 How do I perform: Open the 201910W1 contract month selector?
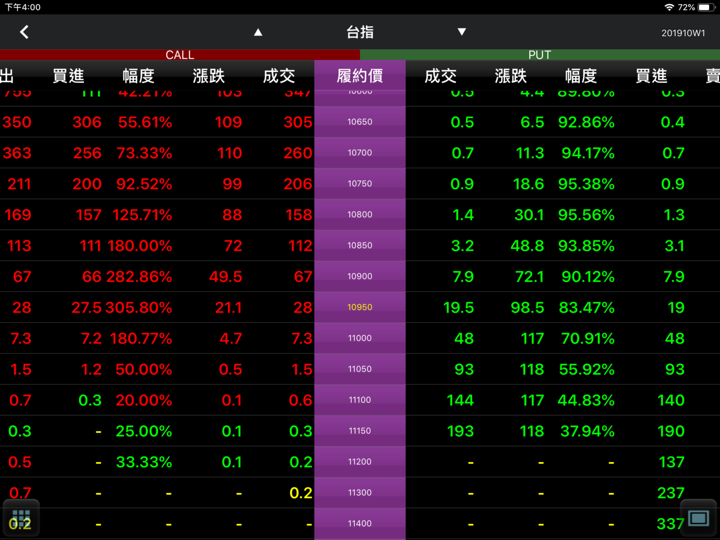683,33
